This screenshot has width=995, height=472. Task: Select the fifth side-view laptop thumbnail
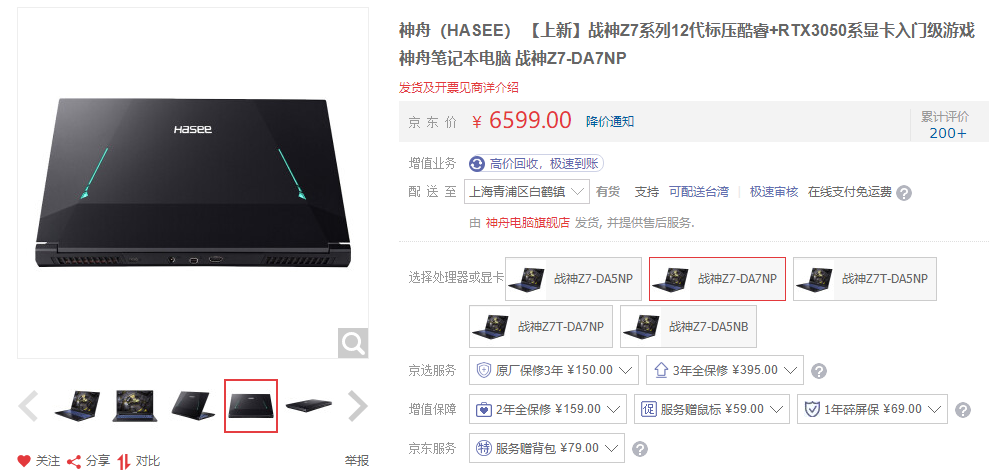(309, 406)
